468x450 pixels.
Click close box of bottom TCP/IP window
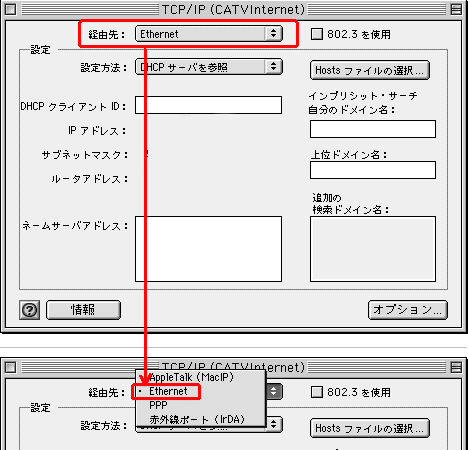click(x=11, y=367)
